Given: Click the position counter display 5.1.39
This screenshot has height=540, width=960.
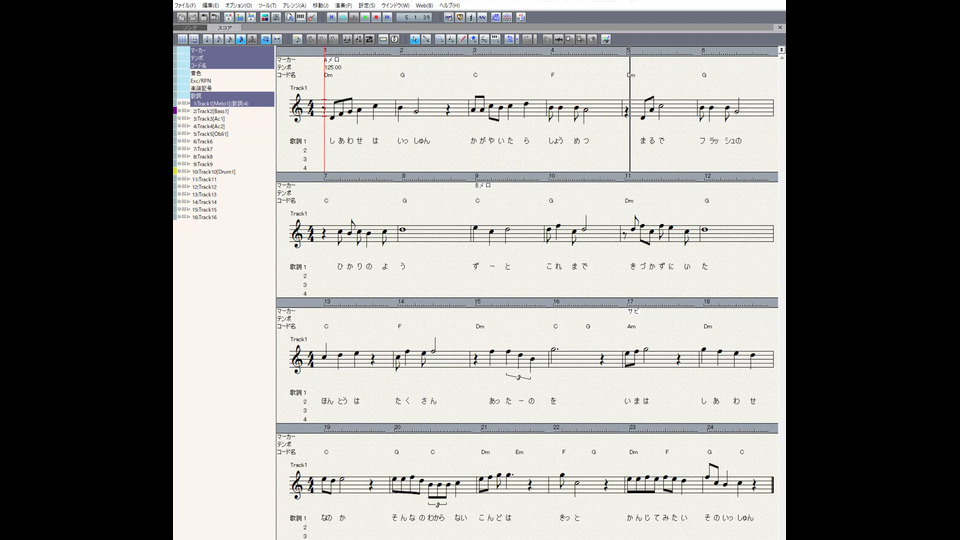Looking at the screenshot, I should pos(413,17).
